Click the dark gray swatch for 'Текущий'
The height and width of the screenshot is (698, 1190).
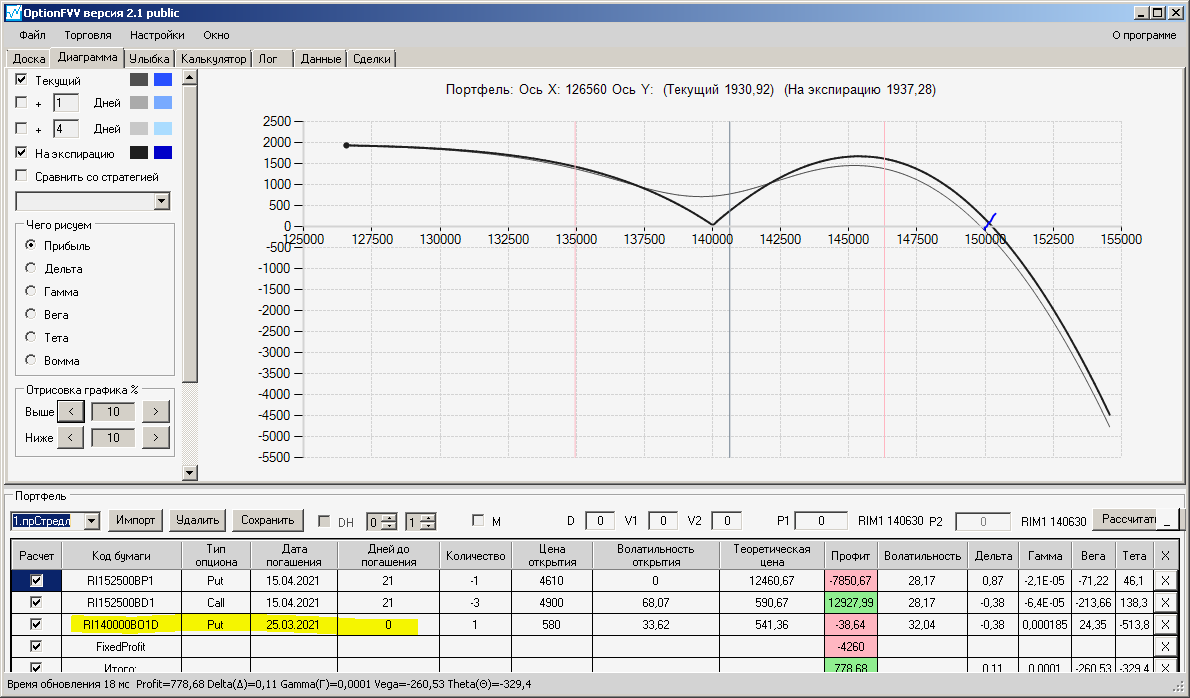pos(139,80)
